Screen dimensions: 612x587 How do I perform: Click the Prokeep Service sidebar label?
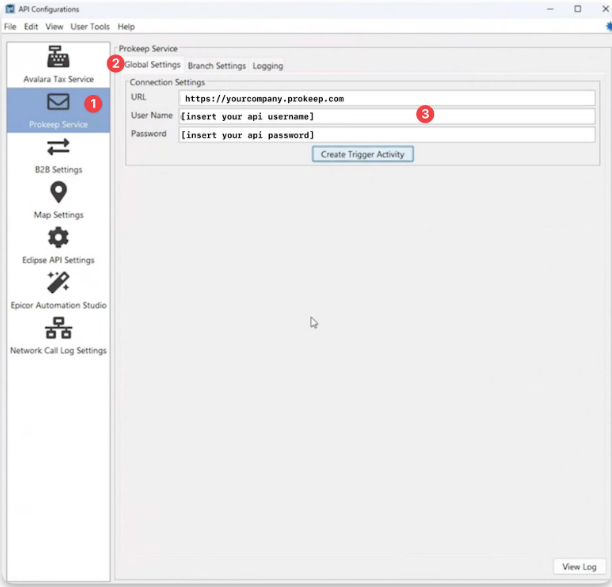tap(58, 125)
